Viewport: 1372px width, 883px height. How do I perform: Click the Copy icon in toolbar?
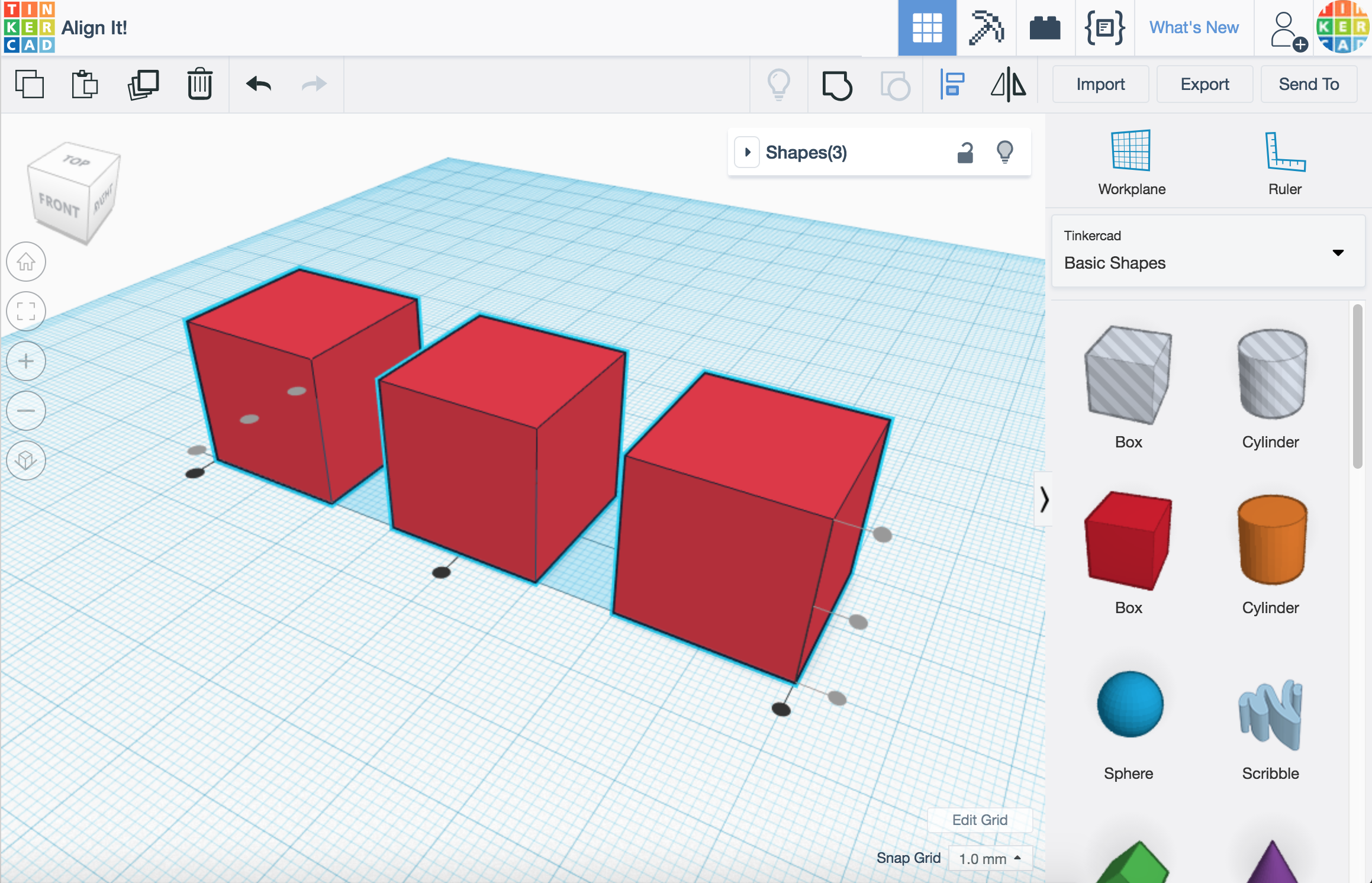[30, 84]
